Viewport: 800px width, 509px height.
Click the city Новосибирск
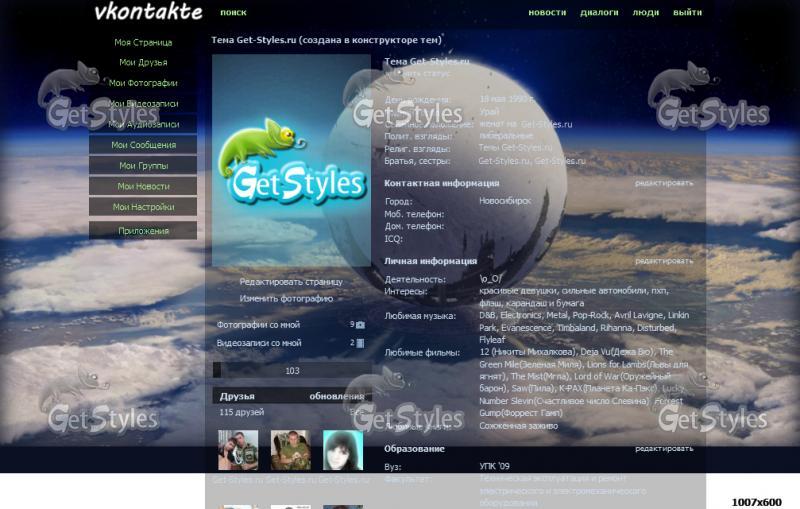click(505, 201)
